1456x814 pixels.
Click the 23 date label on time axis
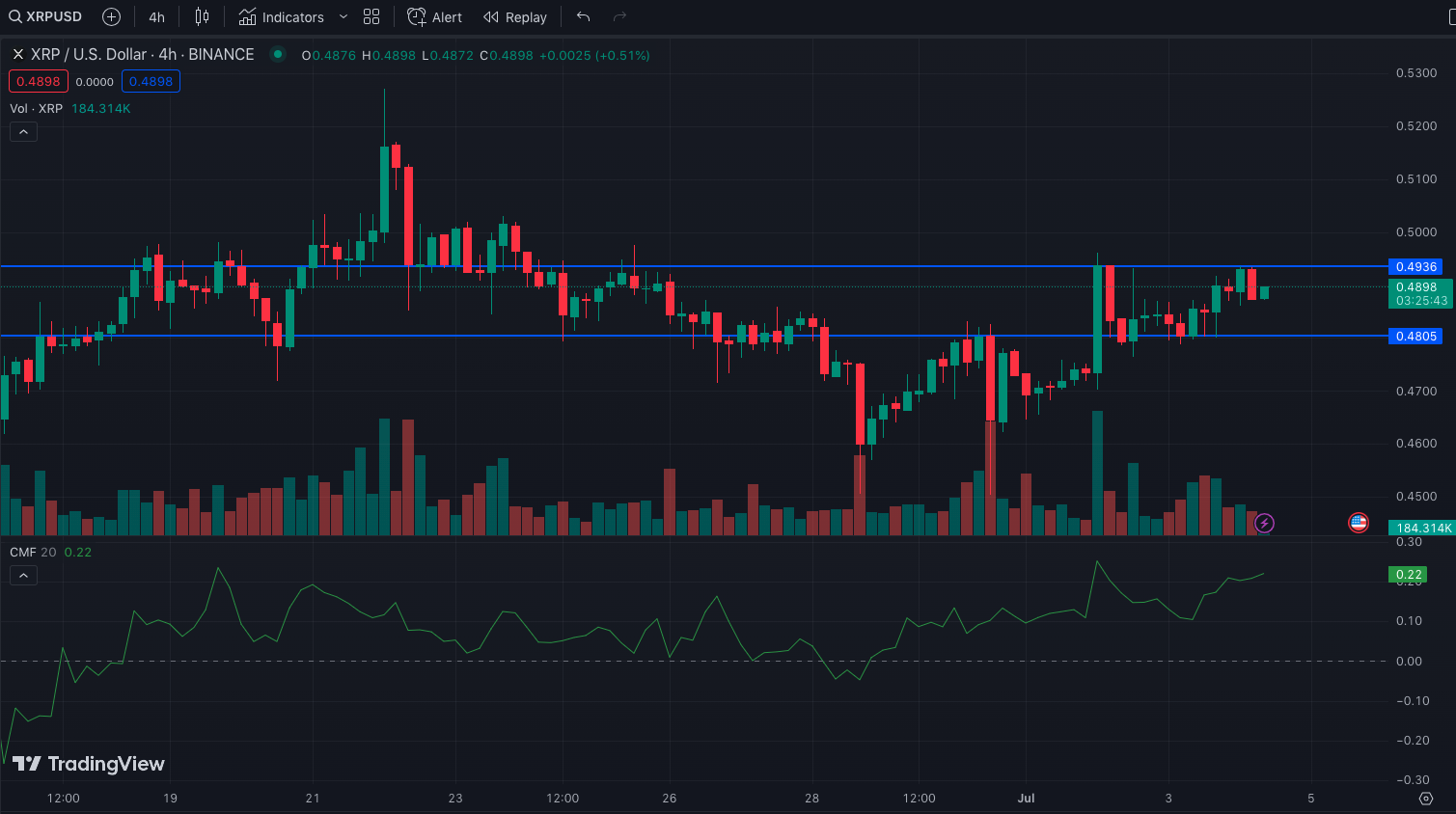tap(455, 798)
